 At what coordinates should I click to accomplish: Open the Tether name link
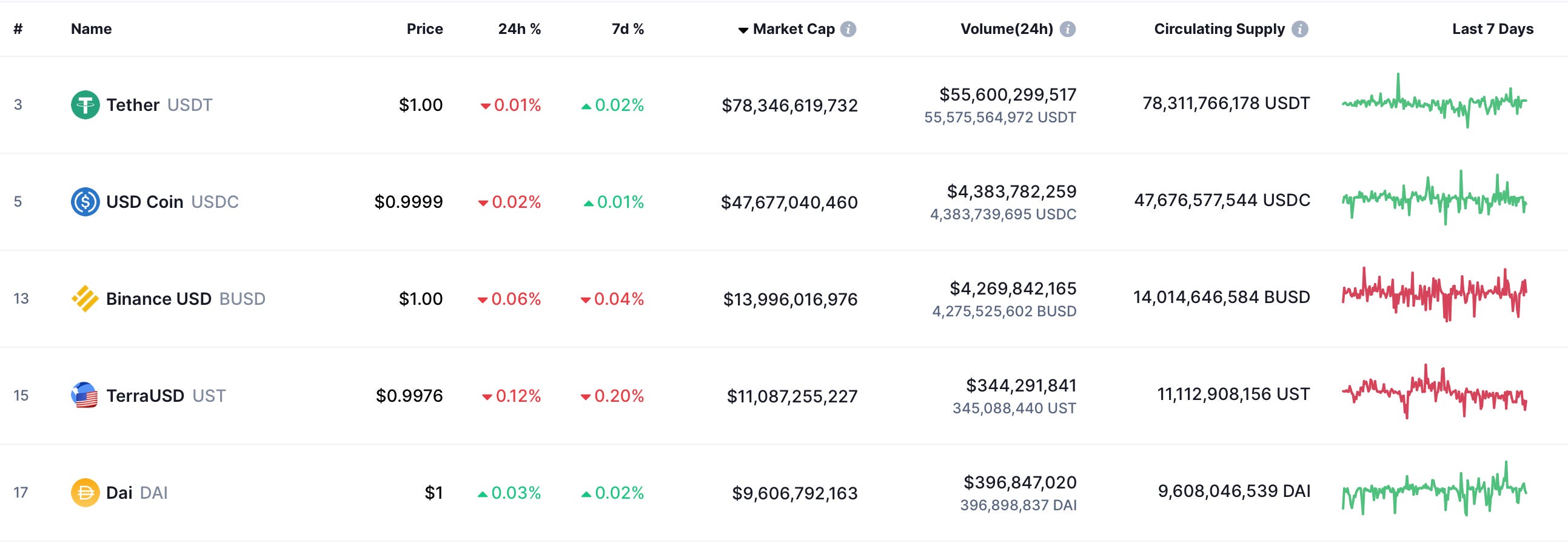pyautogui.click(x=133, y=105)
